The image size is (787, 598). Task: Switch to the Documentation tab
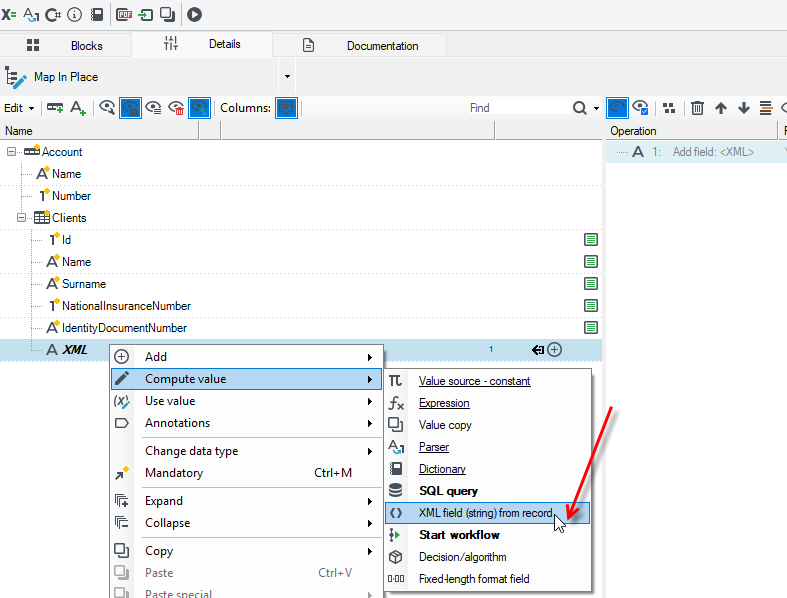click(x=360, y=46)
